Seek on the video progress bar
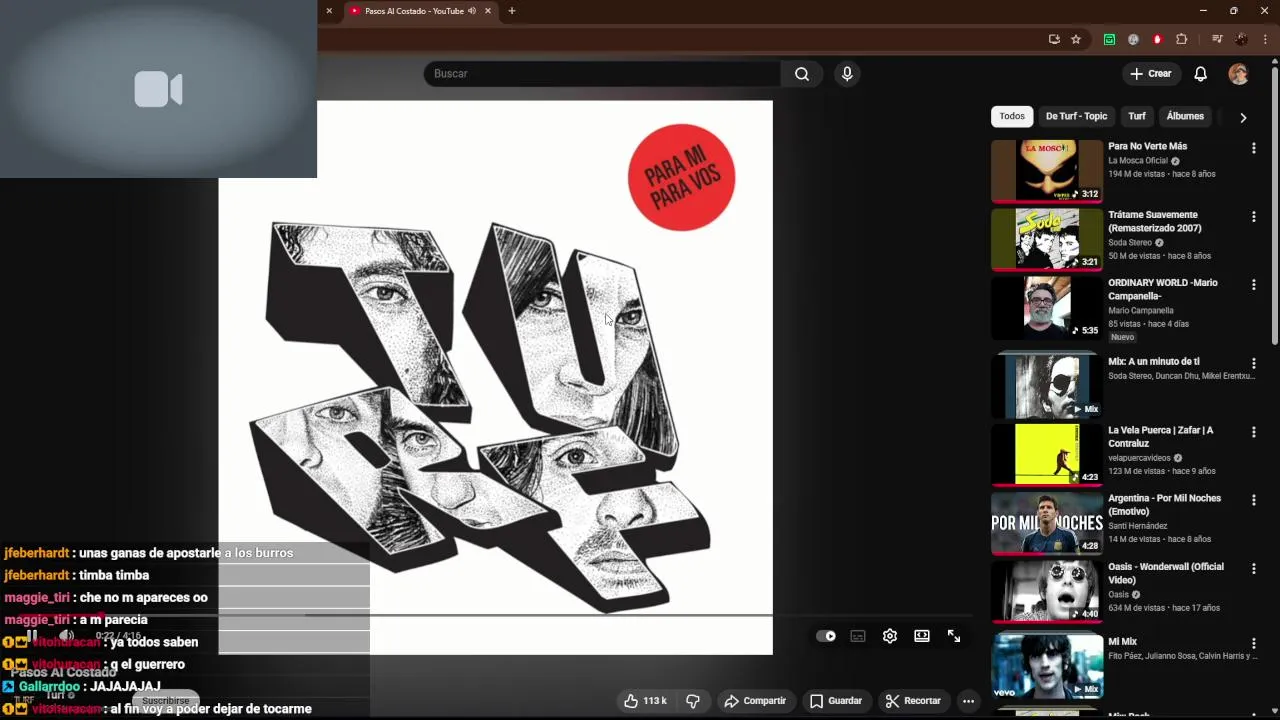The width and height of the screenshot is (1280, 720). [x=495, y=616]
